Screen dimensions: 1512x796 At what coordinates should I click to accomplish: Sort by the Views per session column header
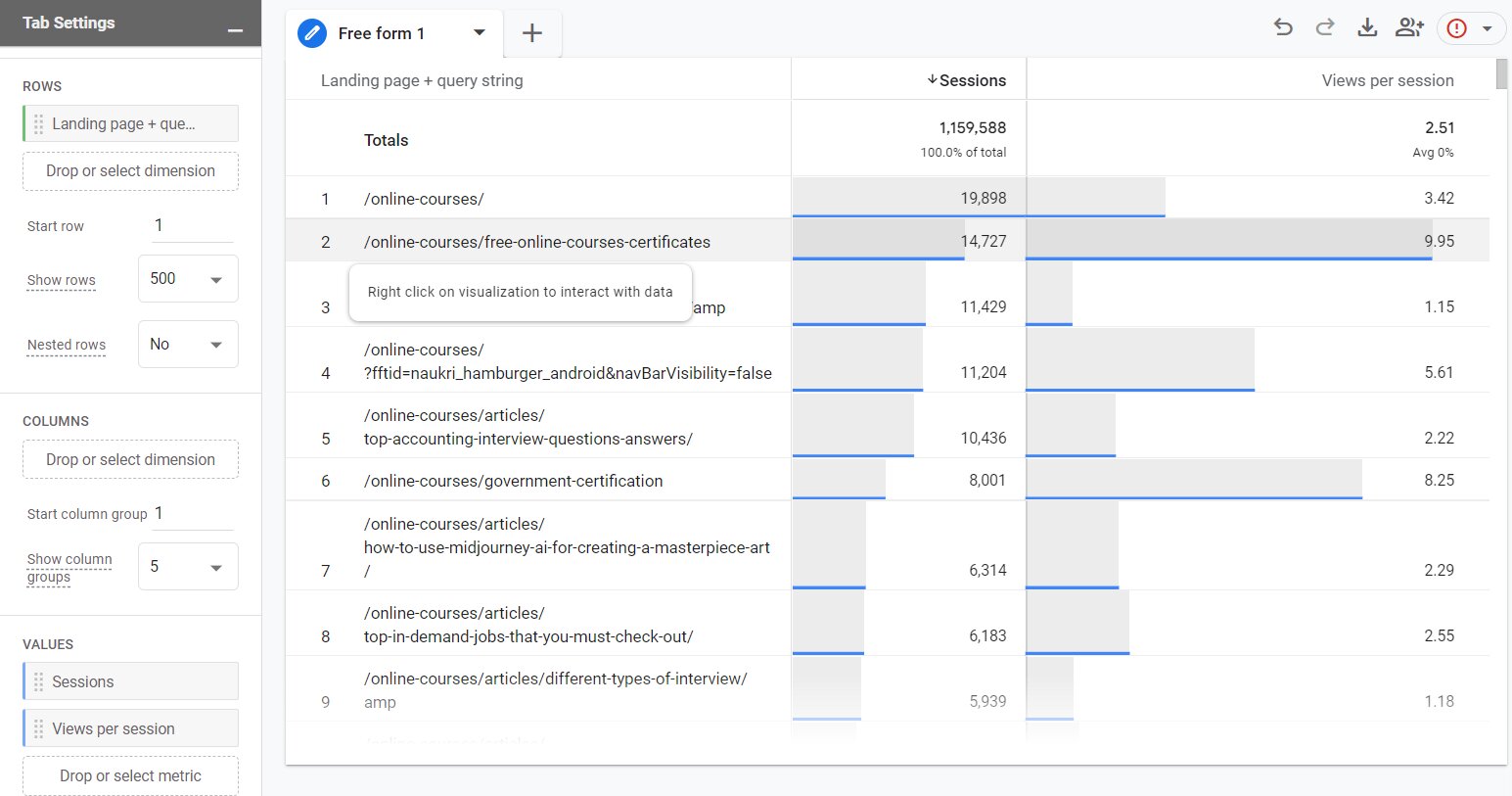tap(1387, 80)
